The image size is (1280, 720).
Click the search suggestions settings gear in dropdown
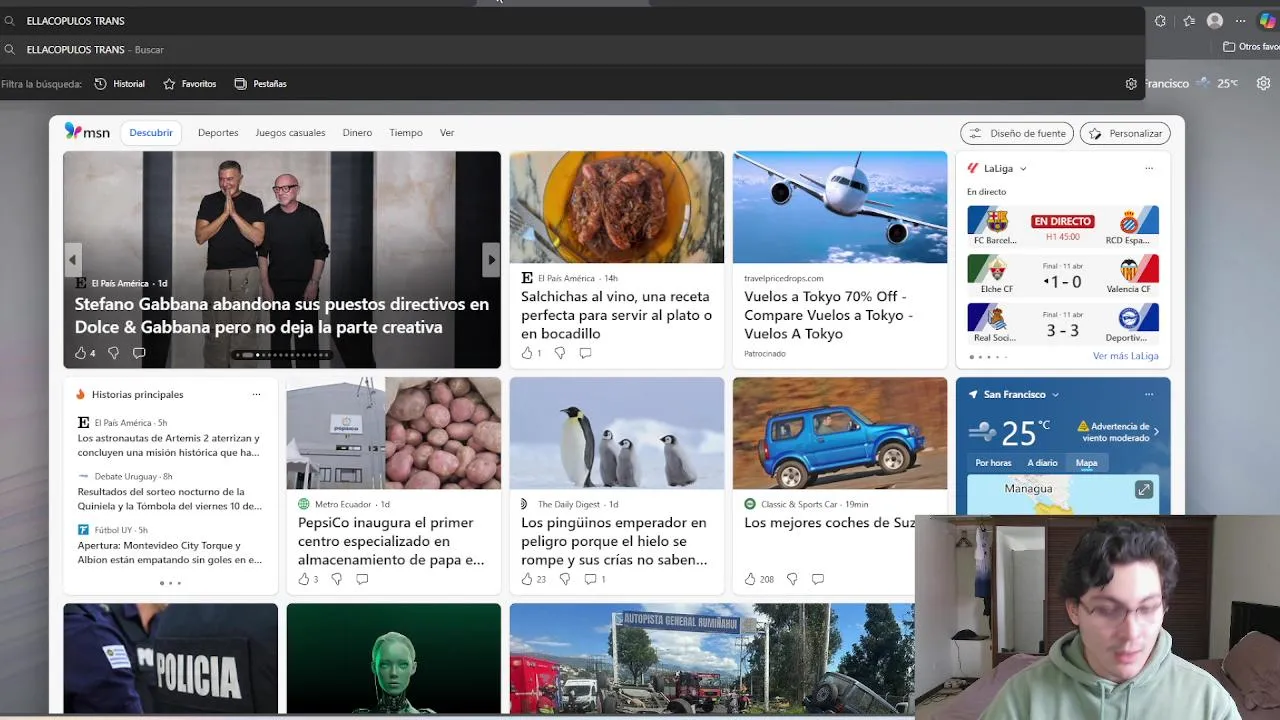[x=1131, y=84]
